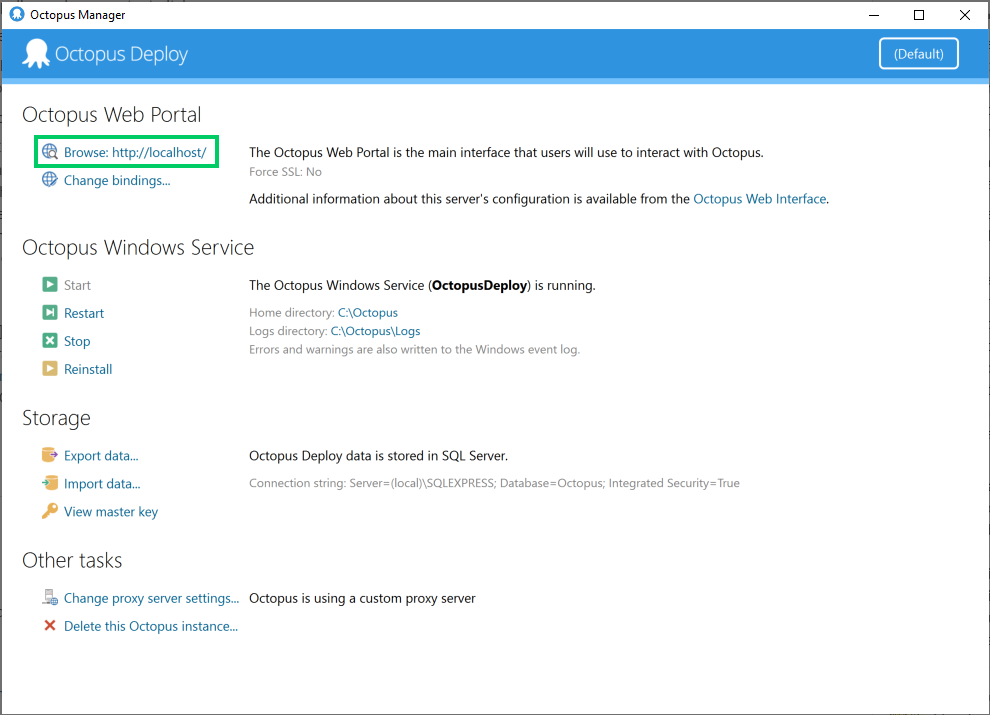Restart the Octopus Windows Service
990x715 pixels.
click(x=84, y=313)
